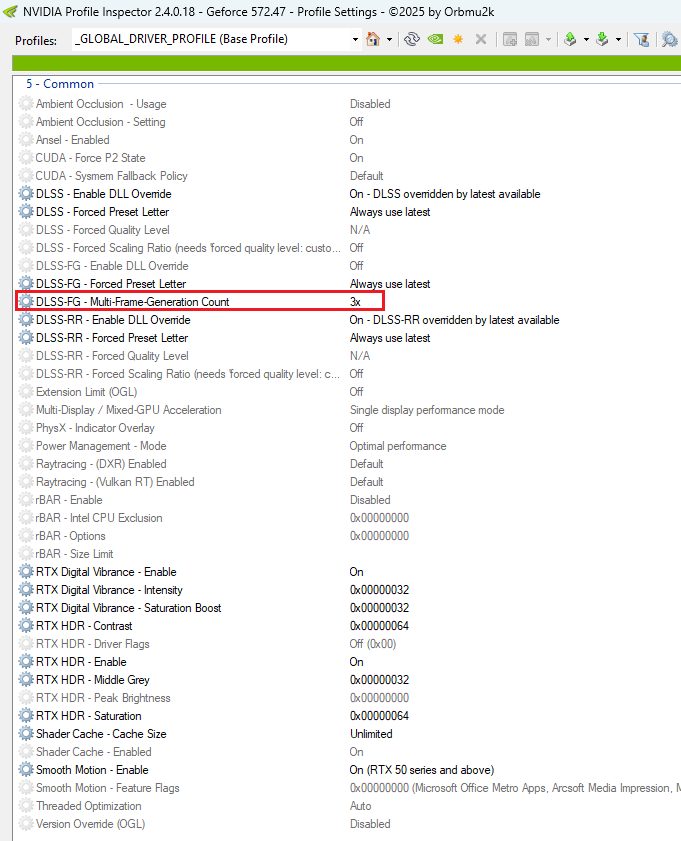Click the orange Create new profile icon

pos(458,39)
